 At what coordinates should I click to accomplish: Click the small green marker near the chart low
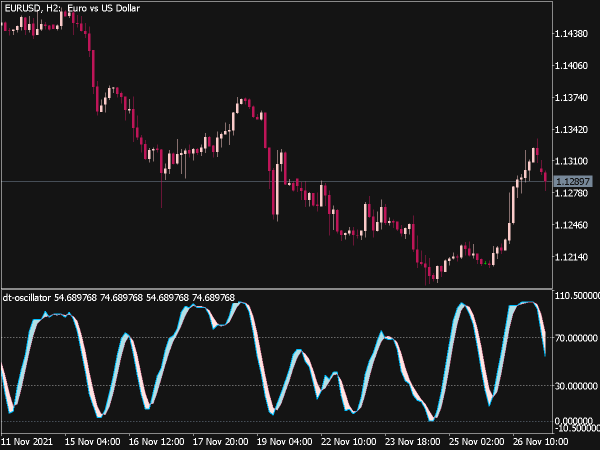click(485, 263)
